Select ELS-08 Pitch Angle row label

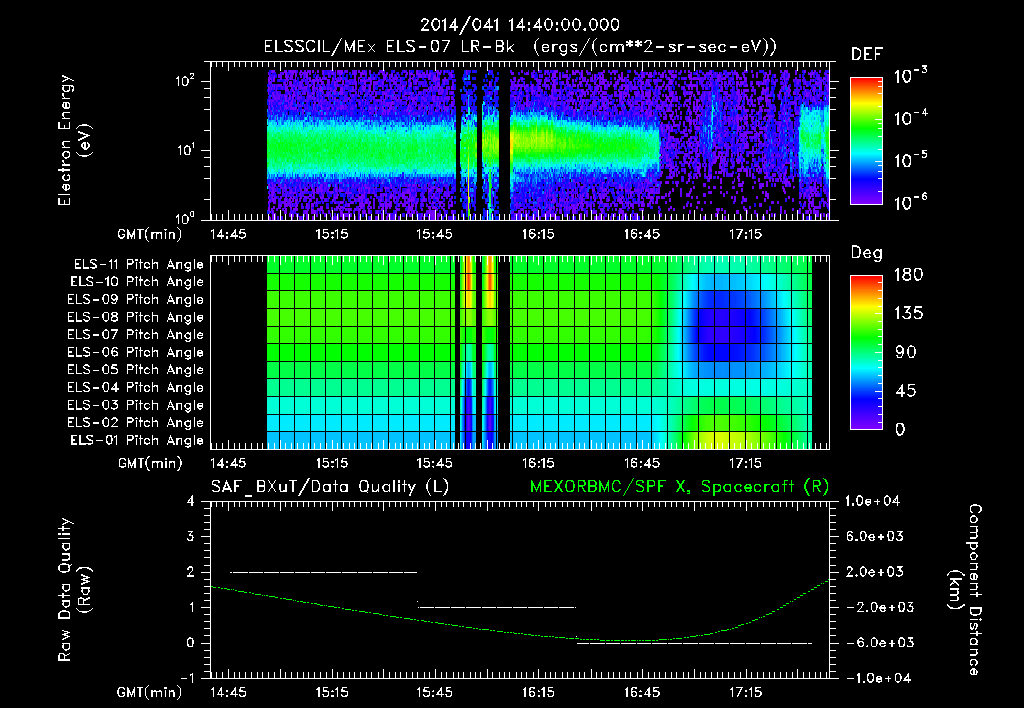coord(136,317)
